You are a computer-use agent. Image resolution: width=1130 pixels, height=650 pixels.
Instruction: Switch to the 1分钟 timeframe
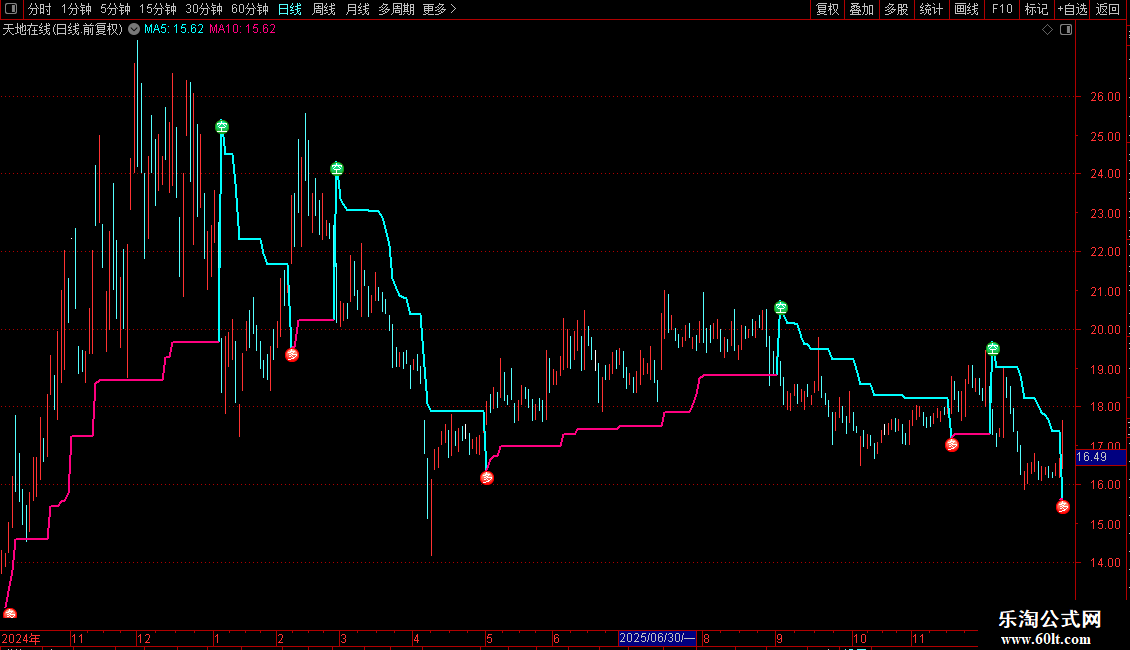76,9
